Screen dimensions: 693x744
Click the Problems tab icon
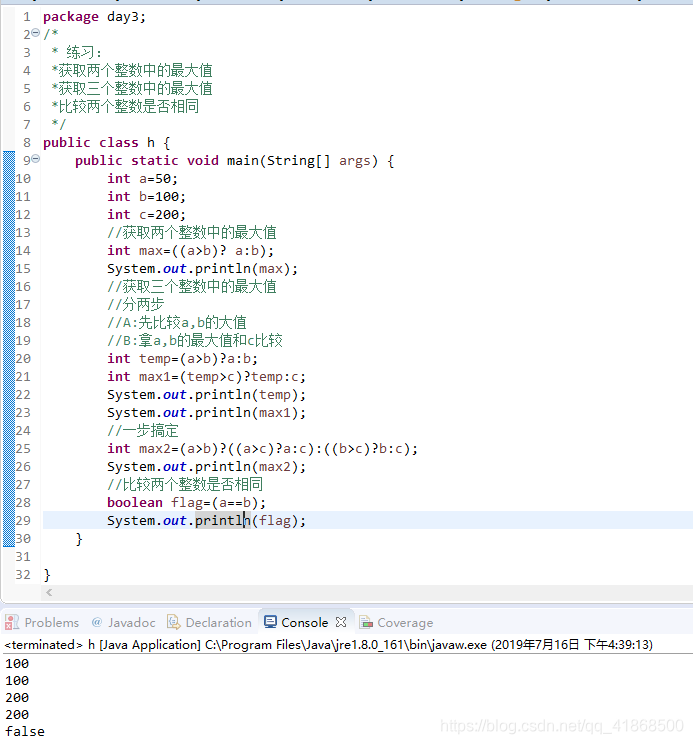12,622
